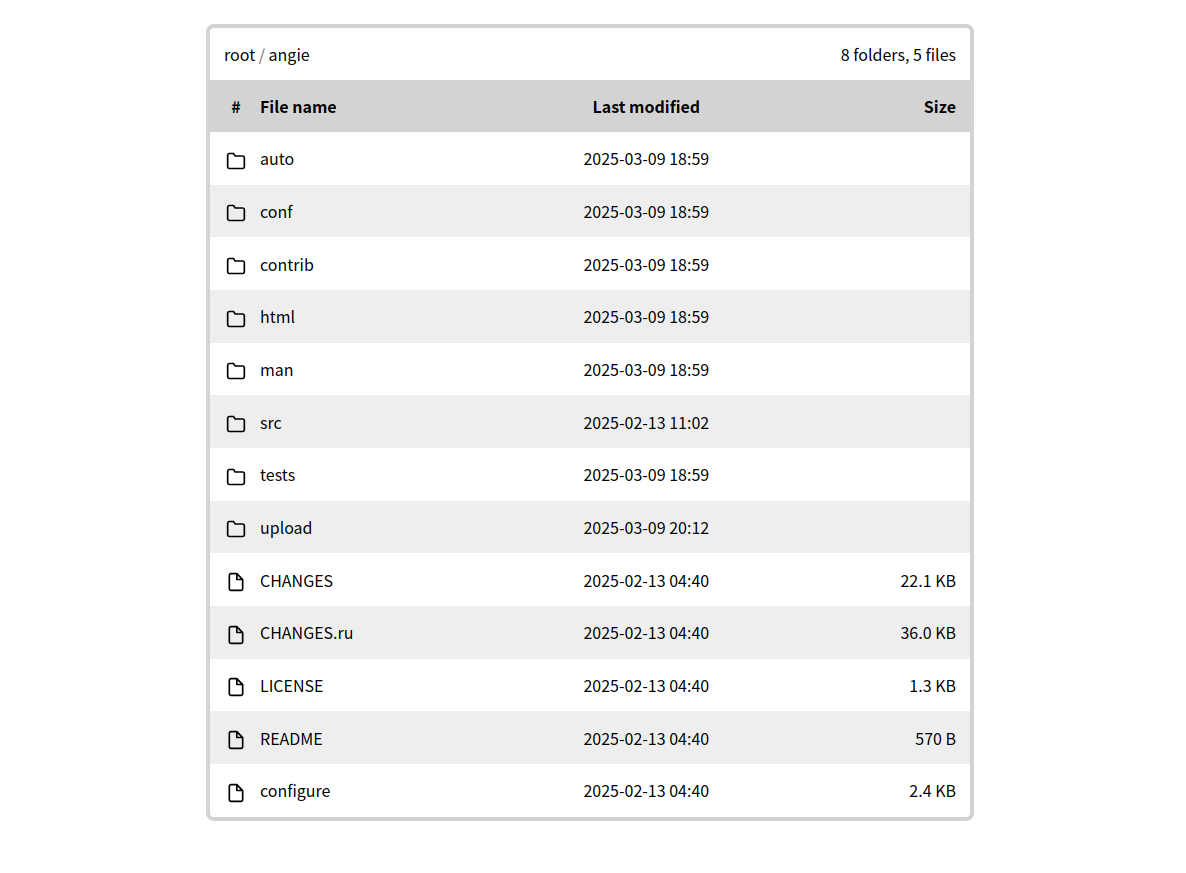Click the folder icon beside src
1186x873 pixels.
236,424
